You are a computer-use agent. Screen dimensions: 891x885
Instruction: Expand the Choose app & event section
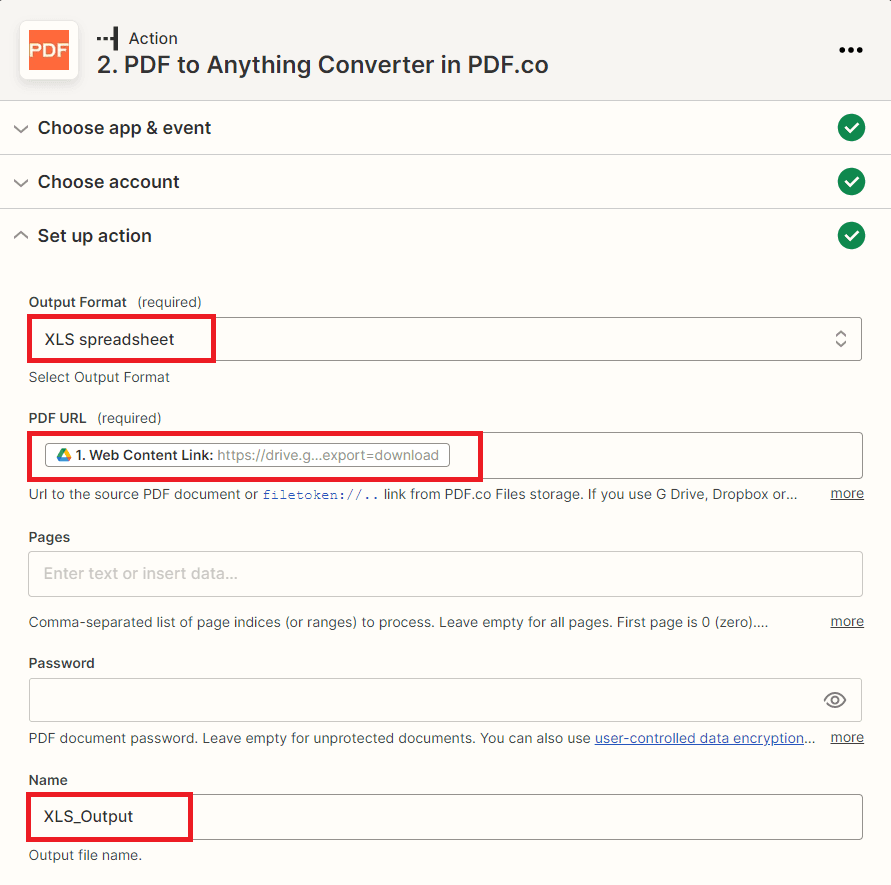point(124,128)
